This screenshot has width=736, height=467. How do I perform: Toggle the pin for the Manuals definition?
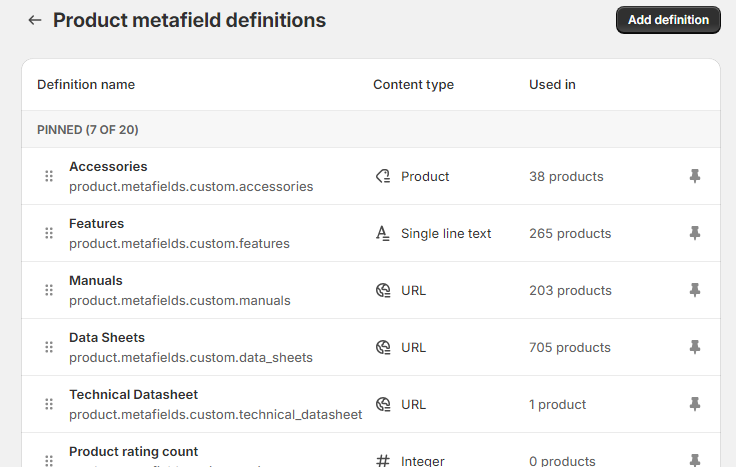pos(695,290)
